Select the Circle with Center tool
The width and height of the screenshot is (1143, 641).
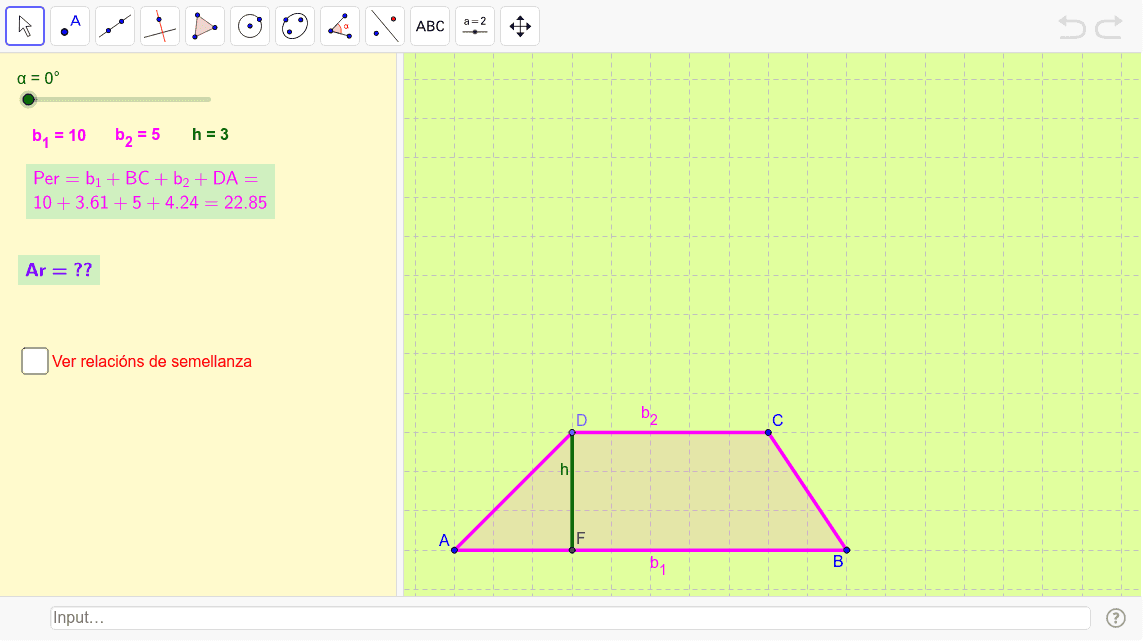tap(250, 26)
